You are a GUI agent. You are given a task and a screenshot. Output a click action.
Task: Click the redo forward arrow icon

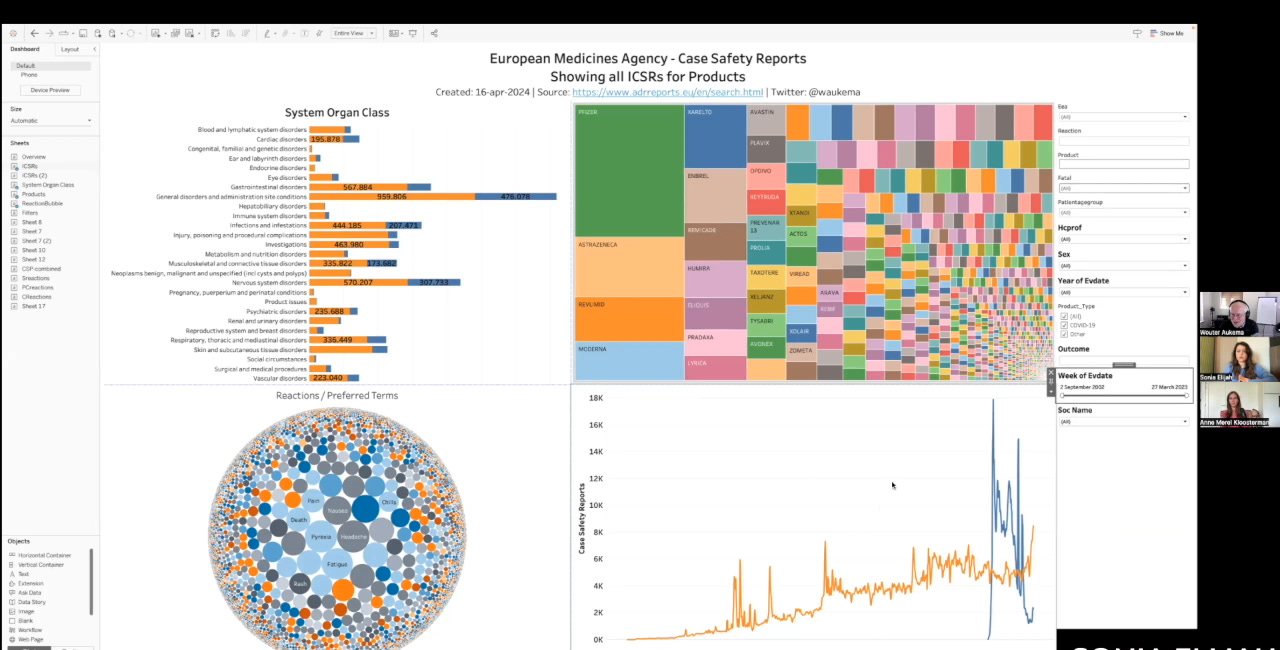pos(49,33)
